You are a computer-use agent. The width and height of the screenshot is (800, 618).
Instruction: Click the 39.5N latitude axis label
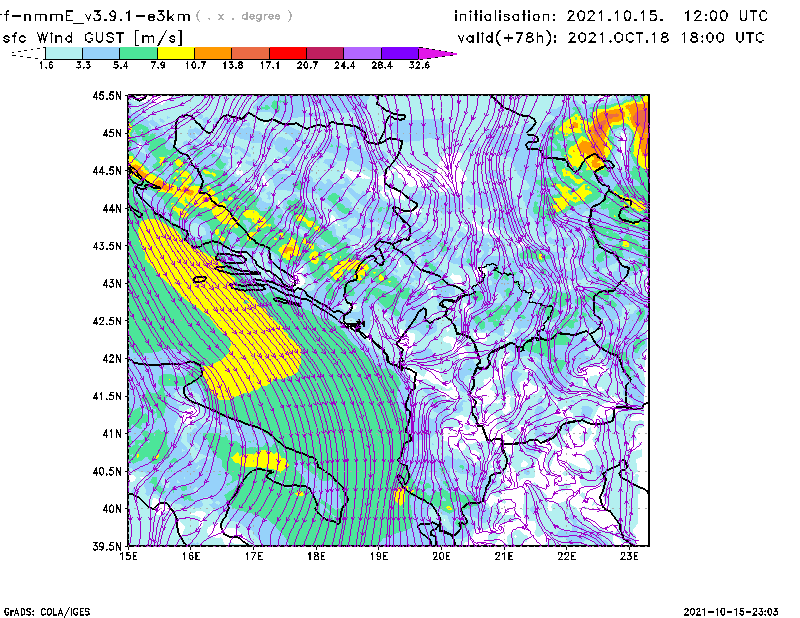coord(106,546)
